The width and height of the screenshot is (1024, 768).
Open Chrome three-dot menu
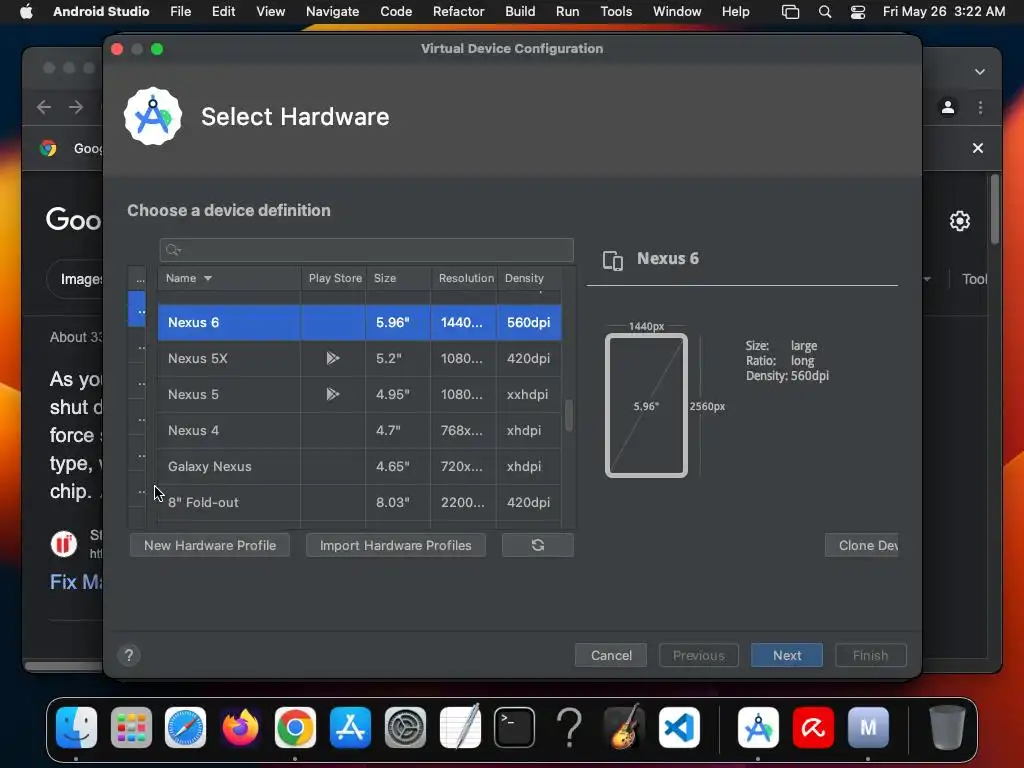tap(980, 107)
